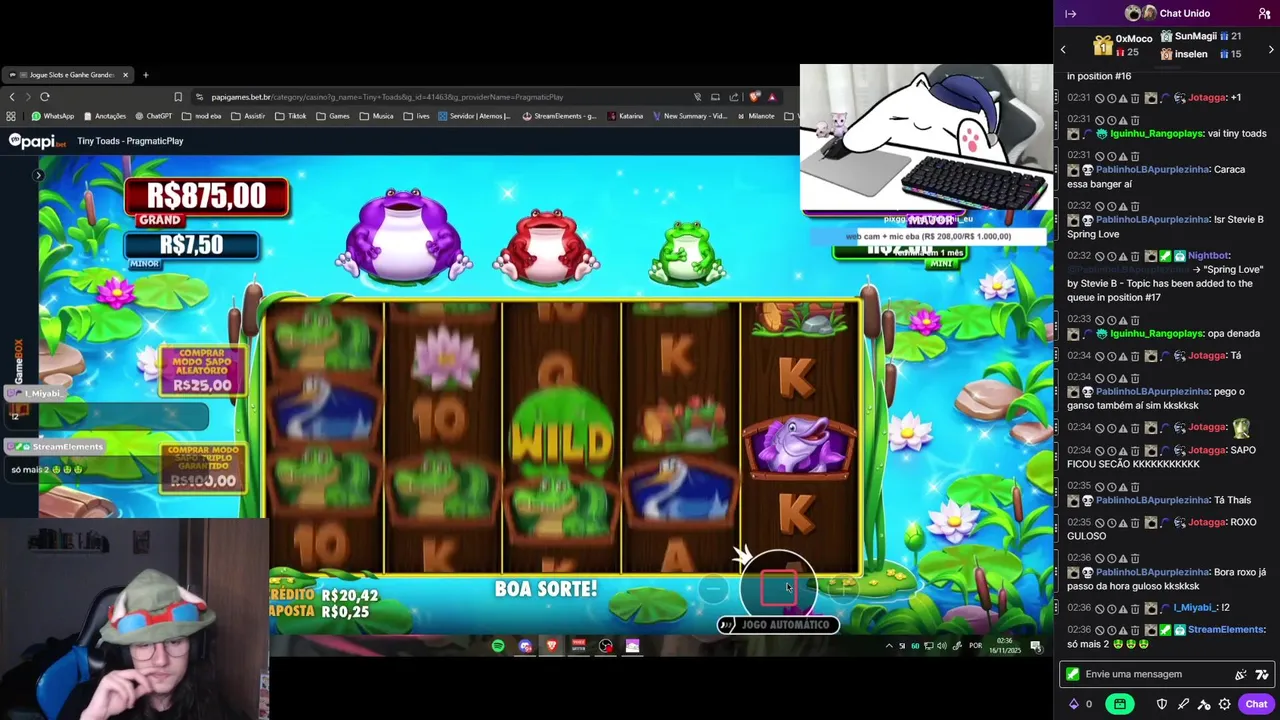This screenshot has width=1280, height=720.
Task: Increase the bet with plus button
Action: click(842, 589)
